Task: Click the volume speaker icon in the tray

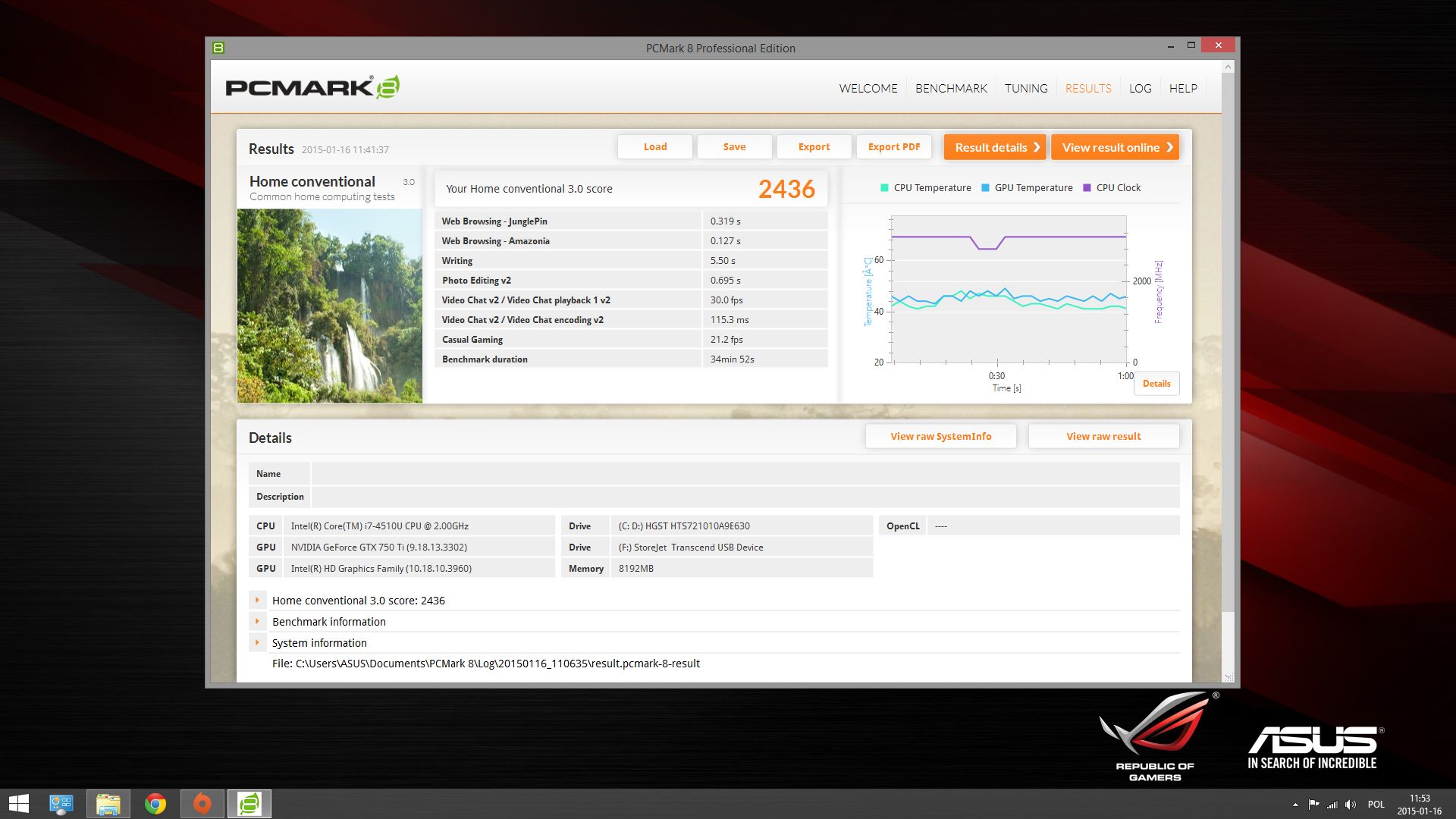Action: point(1351,805)
